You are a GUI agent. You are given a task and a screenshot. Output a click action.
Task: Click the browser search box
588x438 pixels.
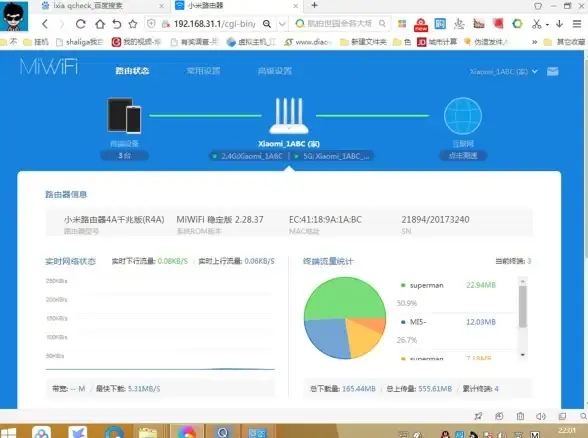coord(340,24)
